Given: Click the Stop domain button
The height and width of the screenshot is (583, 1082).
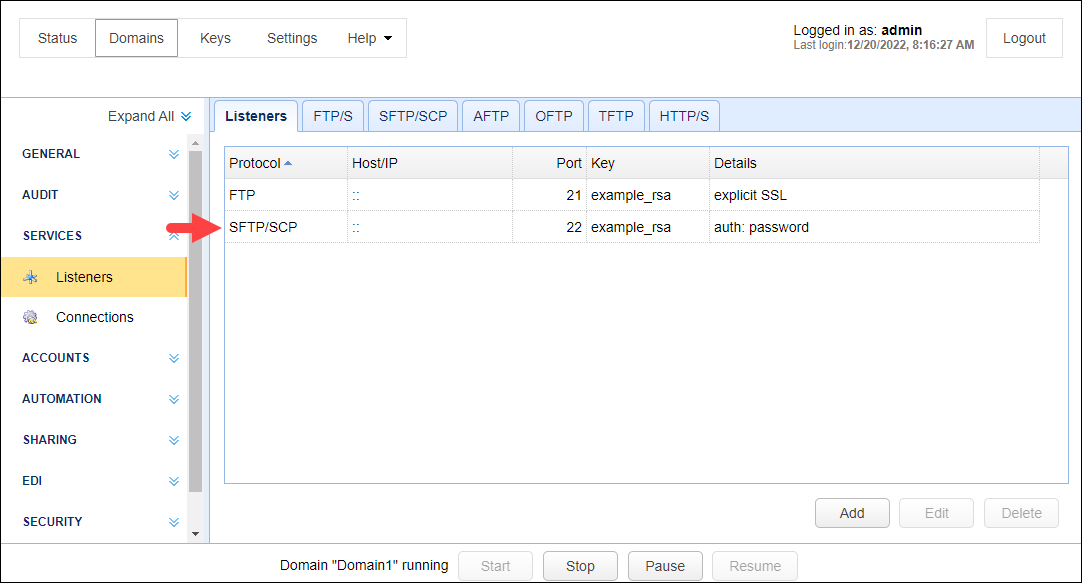Looking at the screenshot, I should click(580, 566).
